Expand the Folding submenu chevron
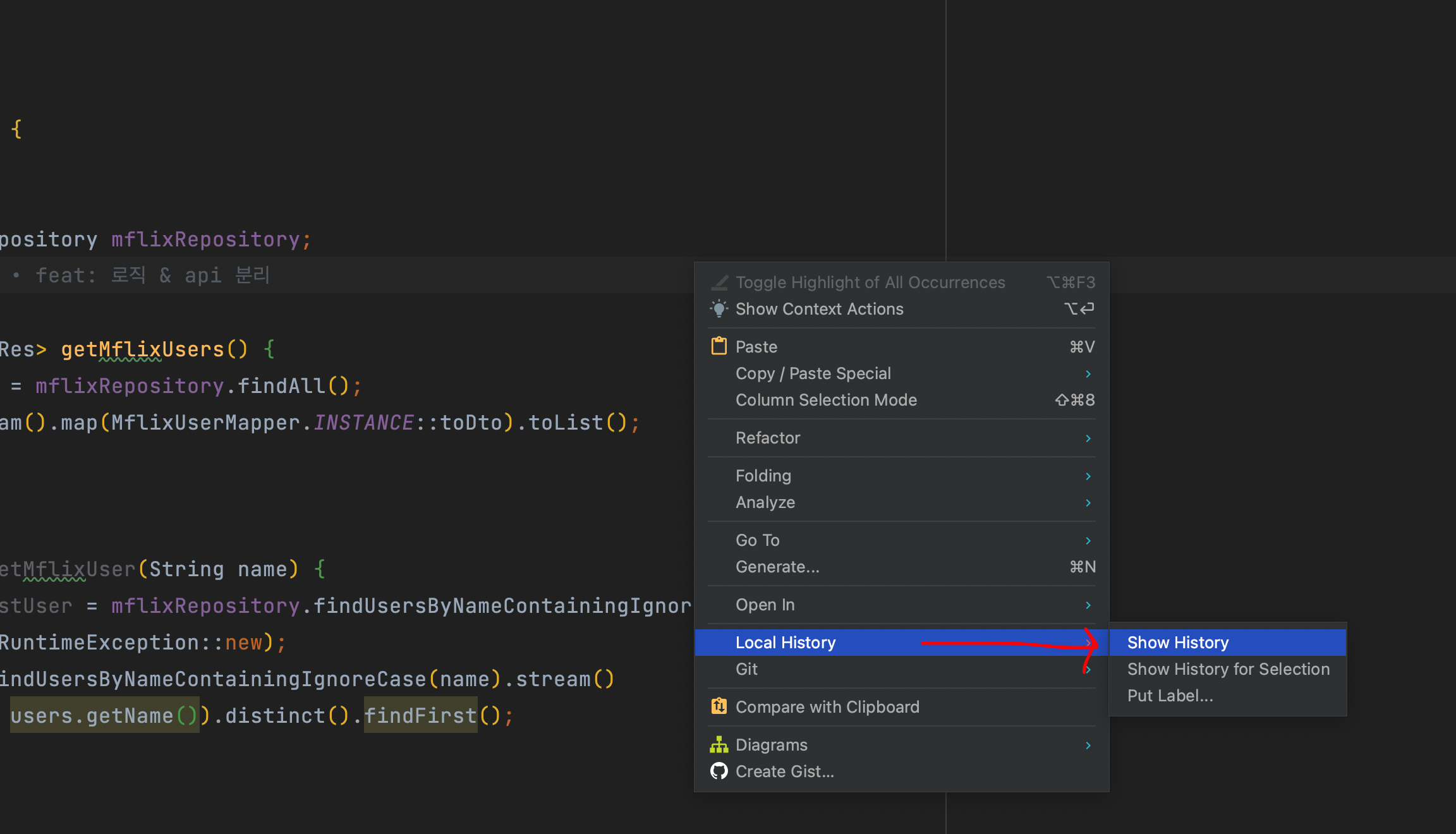 click(x=1088, y=476)
